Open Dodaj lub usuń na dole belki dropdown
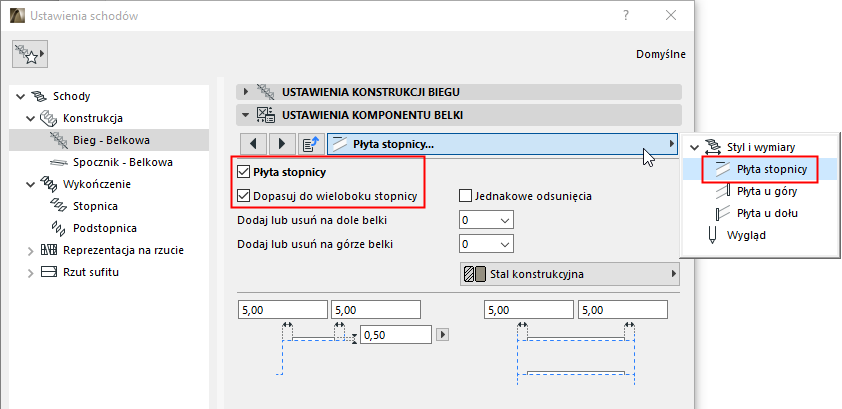Viewport: 842px width, 409px height. 486,220
